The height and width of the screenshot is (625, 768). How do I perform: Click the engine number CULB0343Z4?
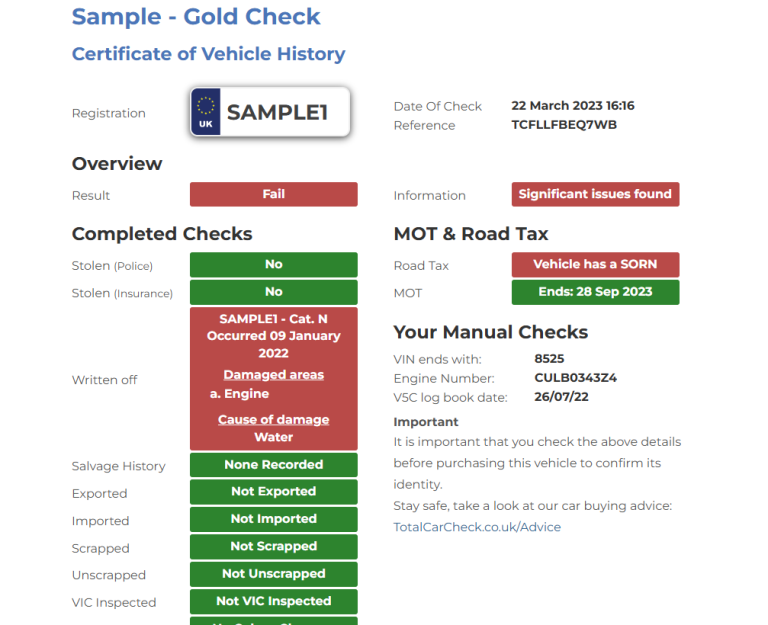(575, 378)
